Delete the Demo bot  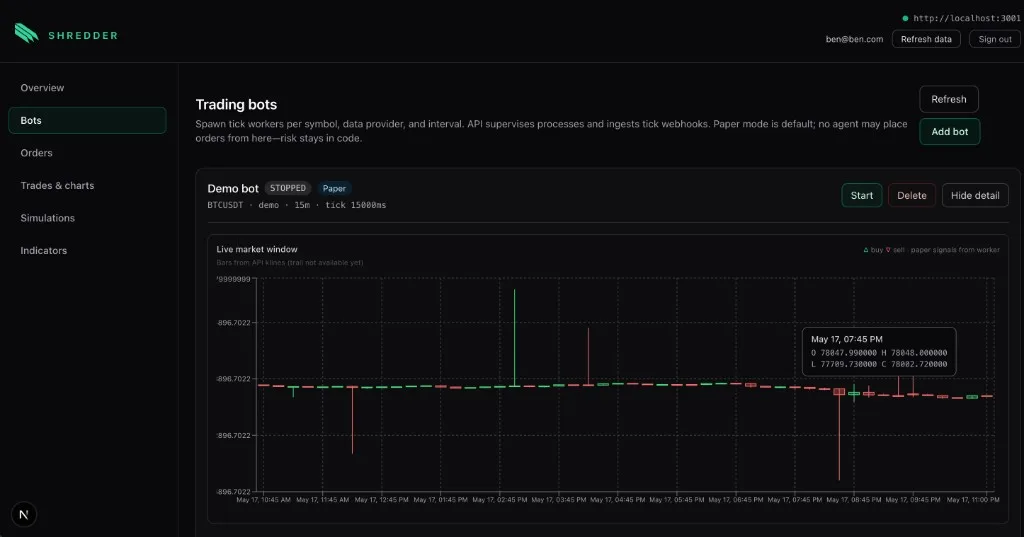click(x=912, y=195)
